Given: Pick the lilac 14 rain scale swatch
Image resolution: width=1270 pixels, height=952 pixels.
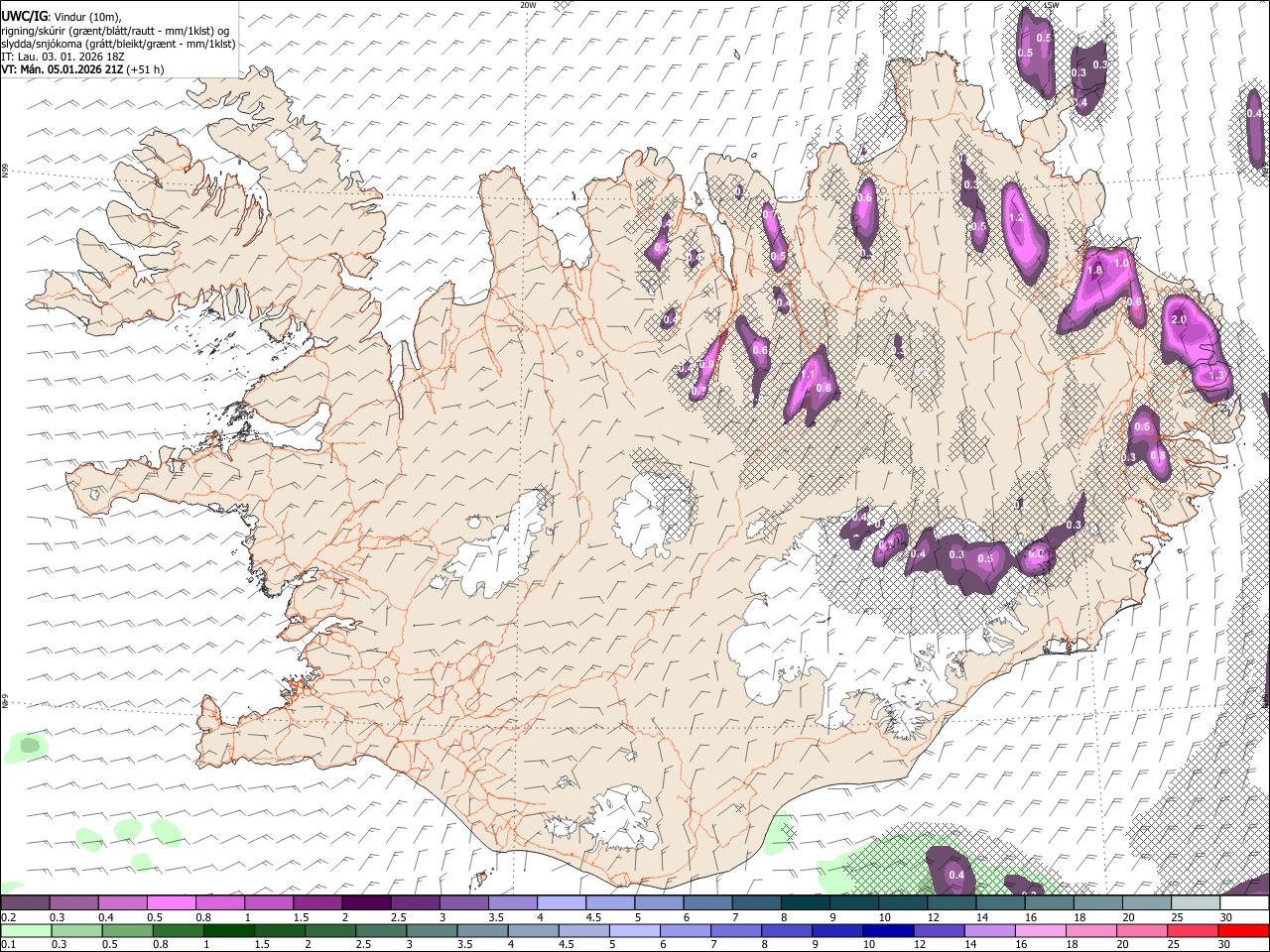Looking at the screenshot, I should pos(990,930).
